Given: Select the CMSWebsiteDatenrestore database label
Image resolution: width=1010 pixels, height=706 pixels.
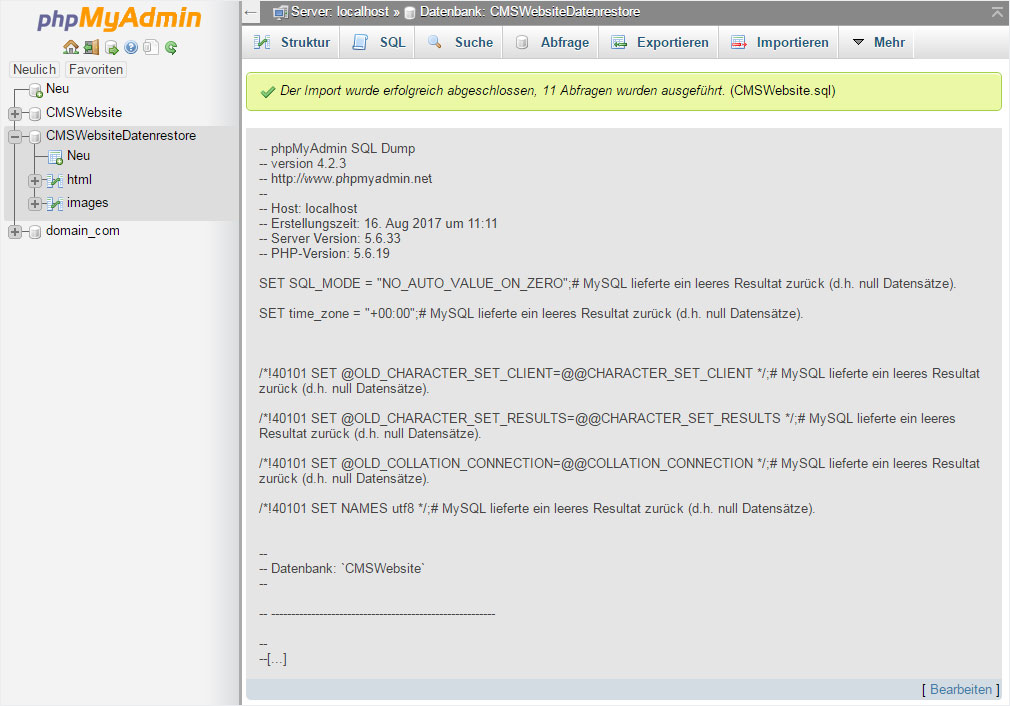Looking at the screenshot, I should (120, 135).
